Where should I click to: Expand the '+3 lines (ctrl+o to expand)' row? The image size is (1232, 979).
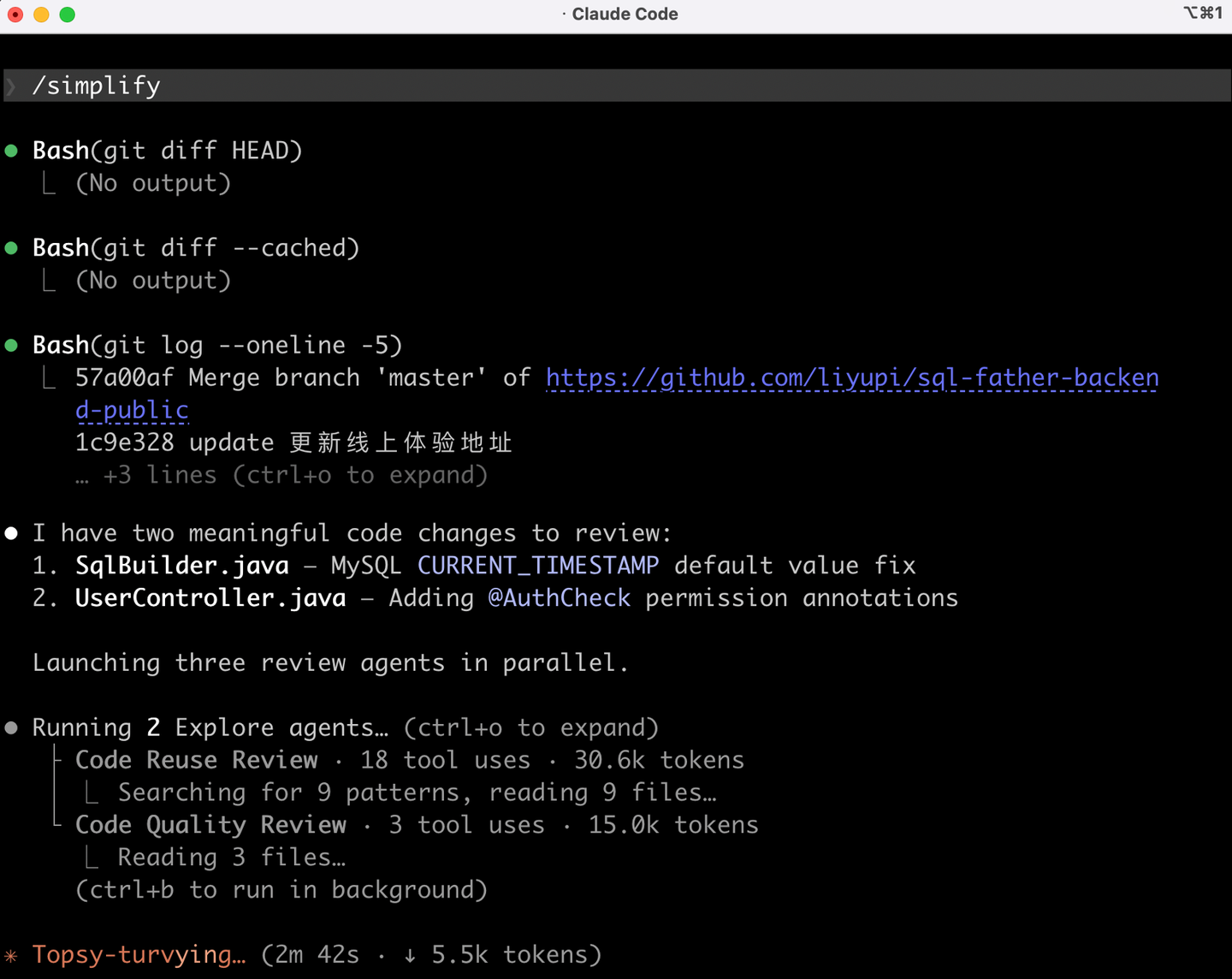[281, 475]
